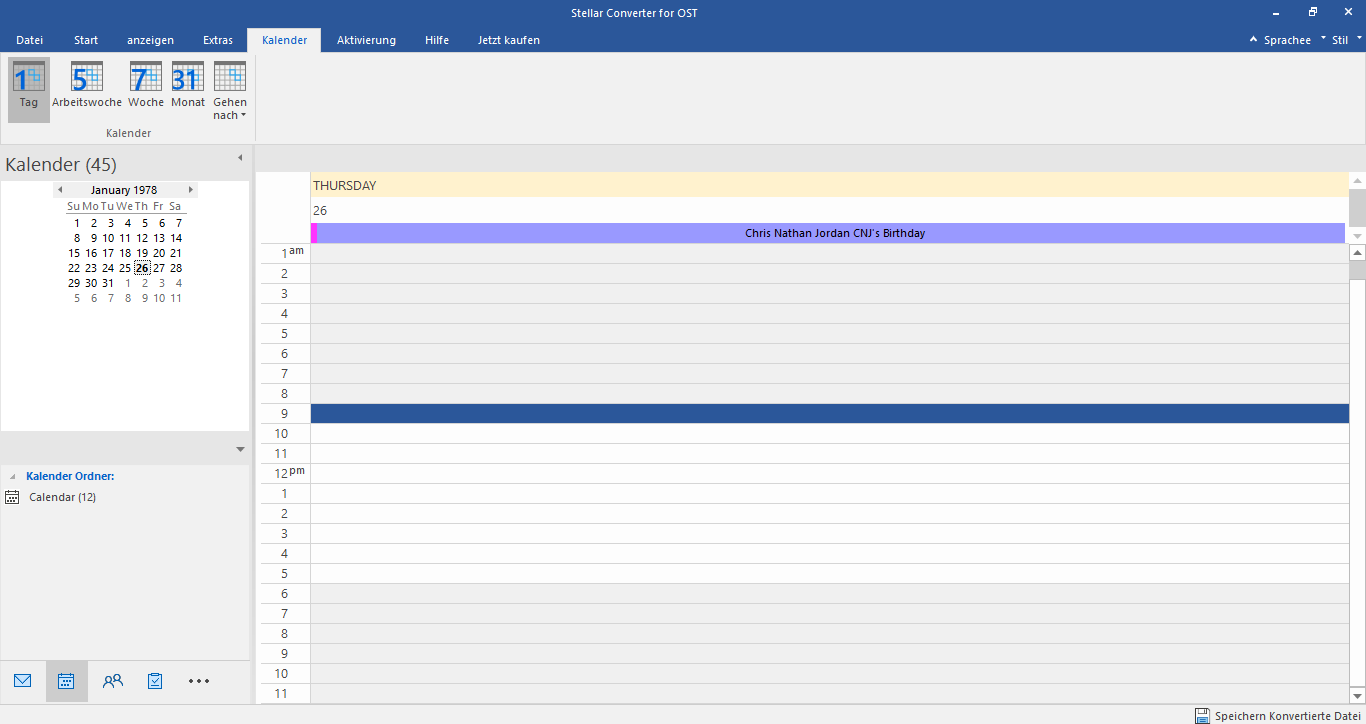Open the contacts people icon
Image resolution: width=1366 pixels, height=724 pixels.
point(113,681)
